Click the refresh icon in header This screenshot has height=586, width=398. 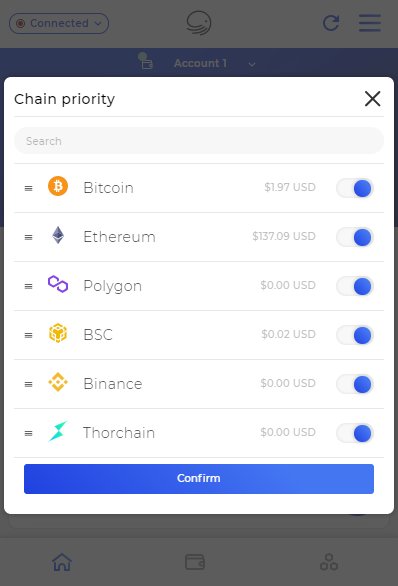click(331, 23)
